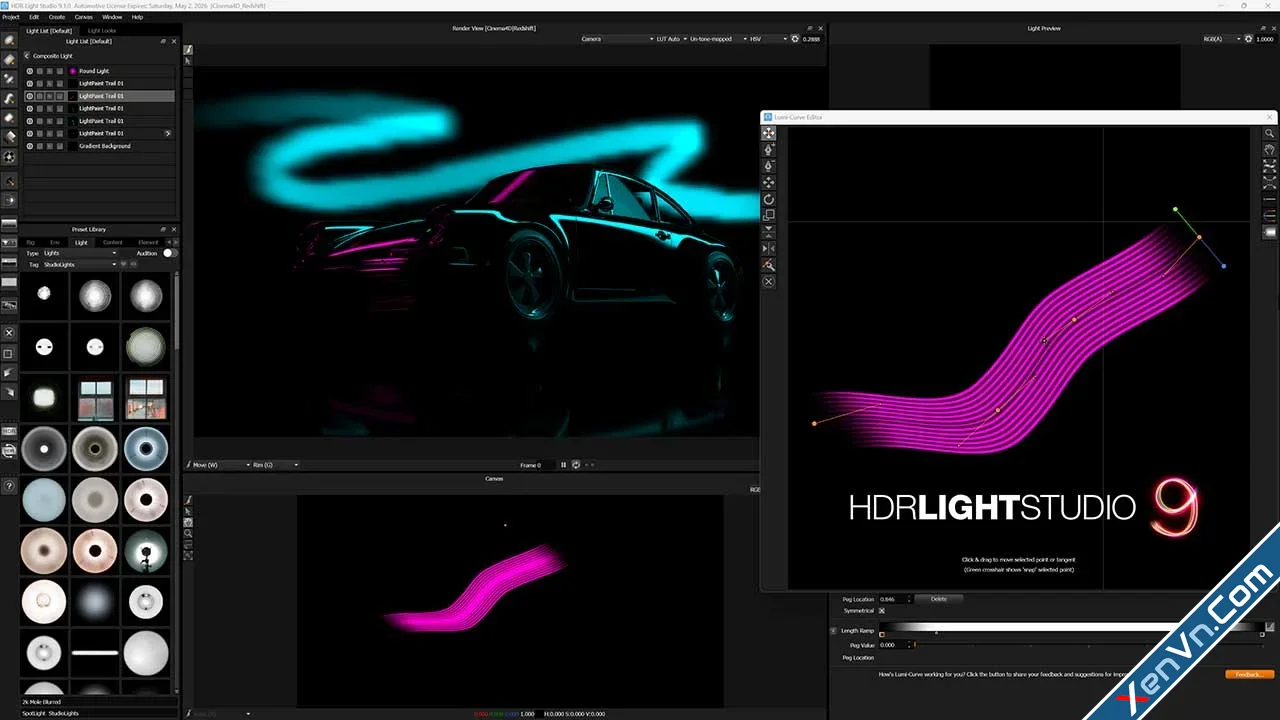Open the Project menu

point(11,17)
